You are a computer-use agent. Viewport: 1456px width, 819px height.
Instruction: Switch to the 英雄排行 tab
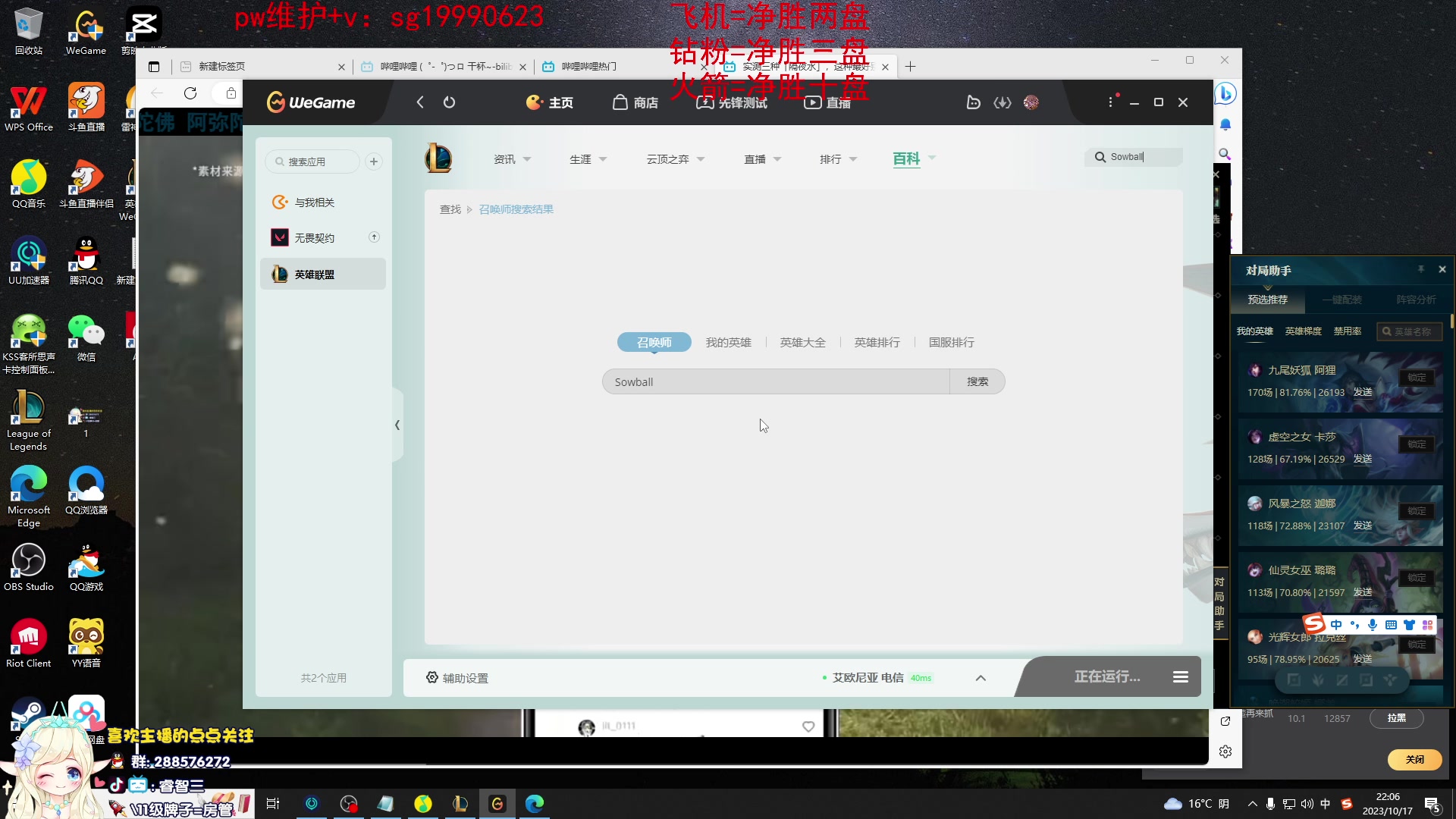coord(877,343)
